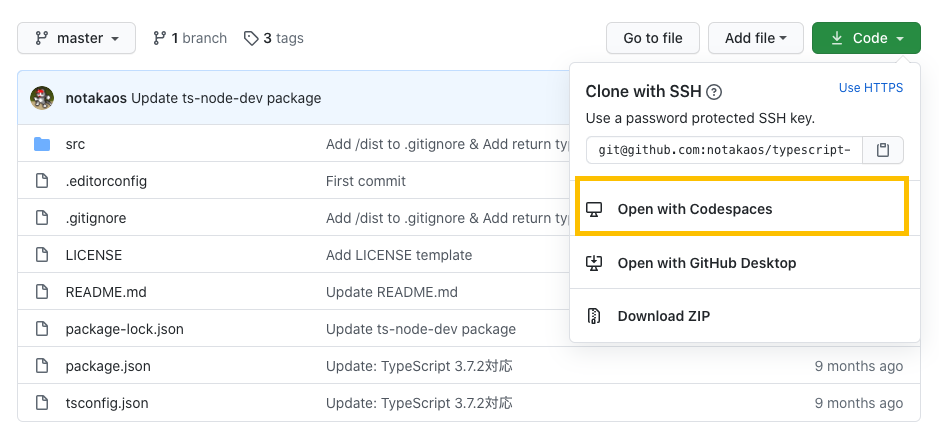Viewport: 939px width, 430px height.
Task: Open the 3 tags link
Action: point(274,38)
